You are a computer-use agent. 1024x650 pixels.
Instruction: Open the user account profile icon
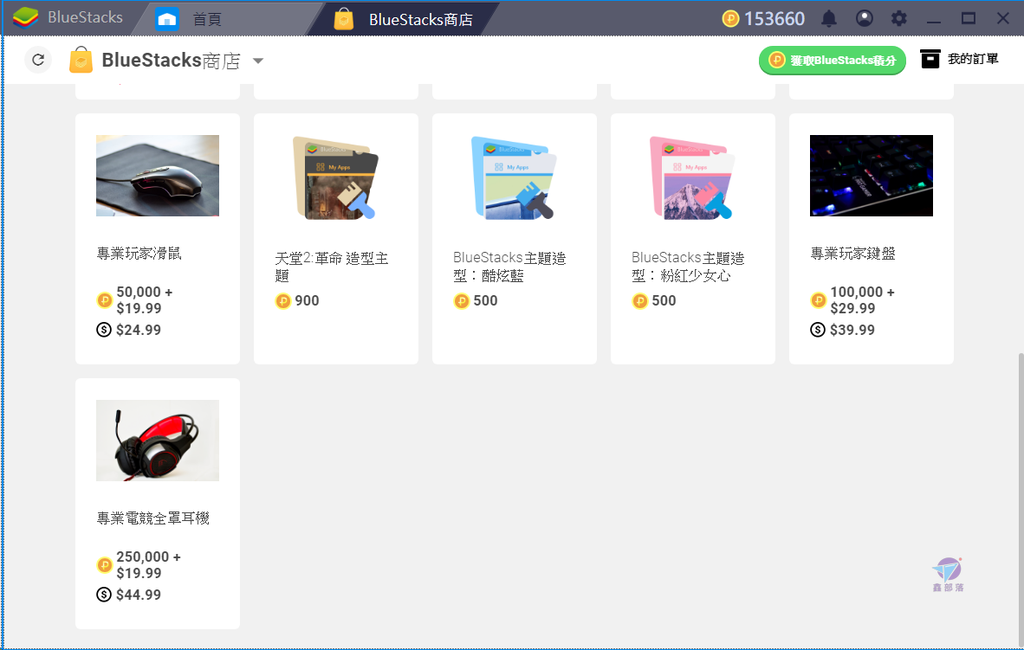tap(864, 18)
